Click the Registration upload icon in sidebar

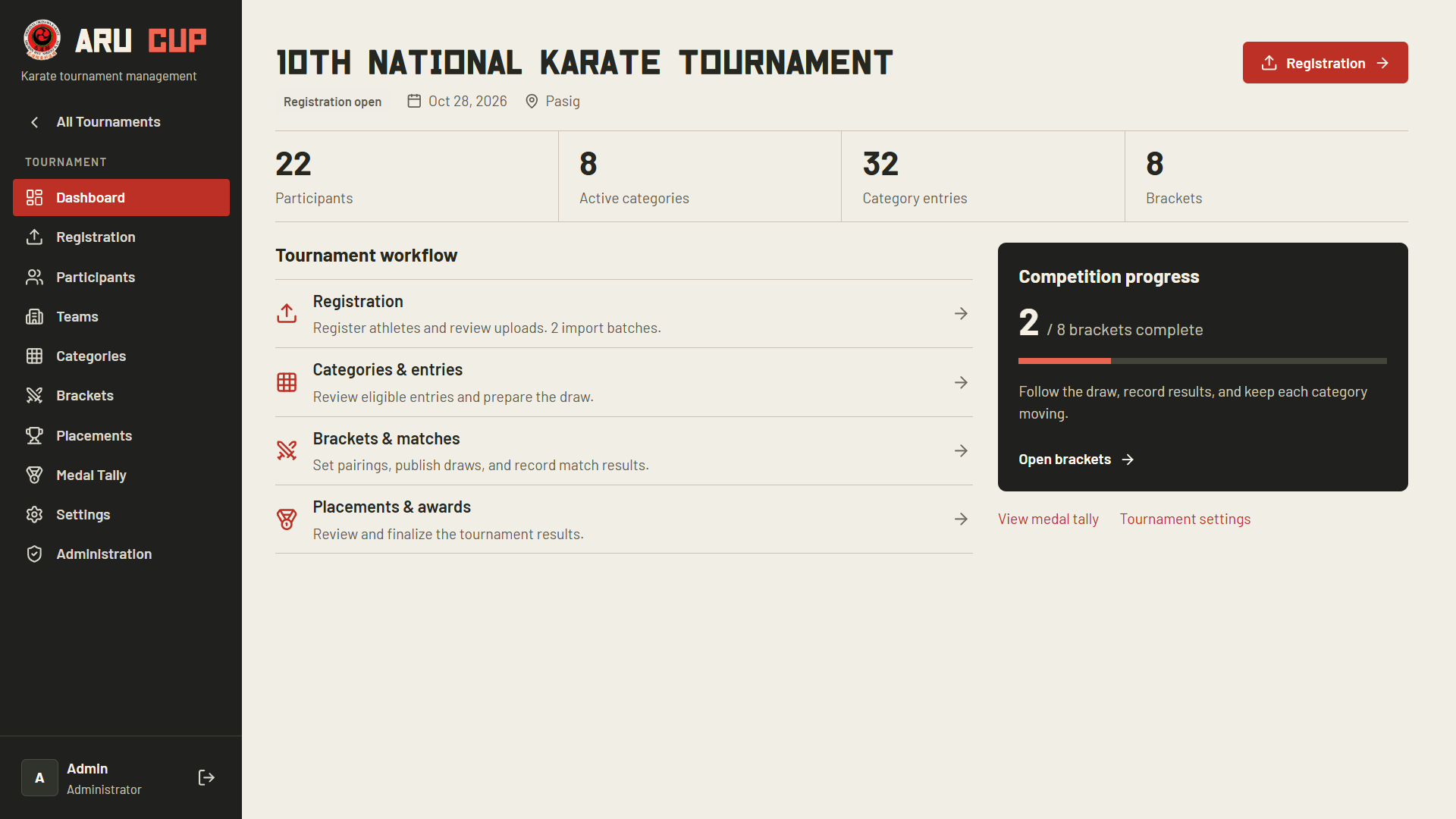click(x=34, y=237)
